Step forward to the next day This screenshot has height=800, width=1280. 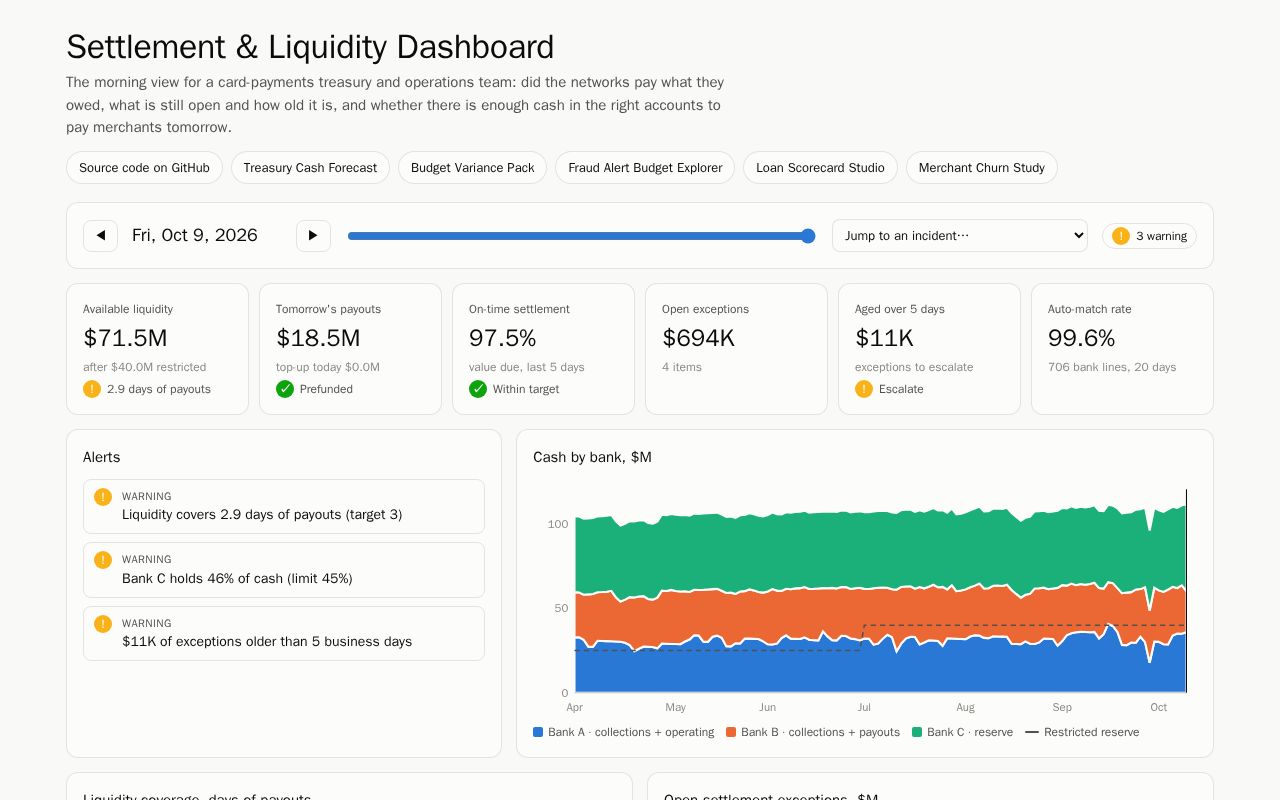click(x=313, y=236)
